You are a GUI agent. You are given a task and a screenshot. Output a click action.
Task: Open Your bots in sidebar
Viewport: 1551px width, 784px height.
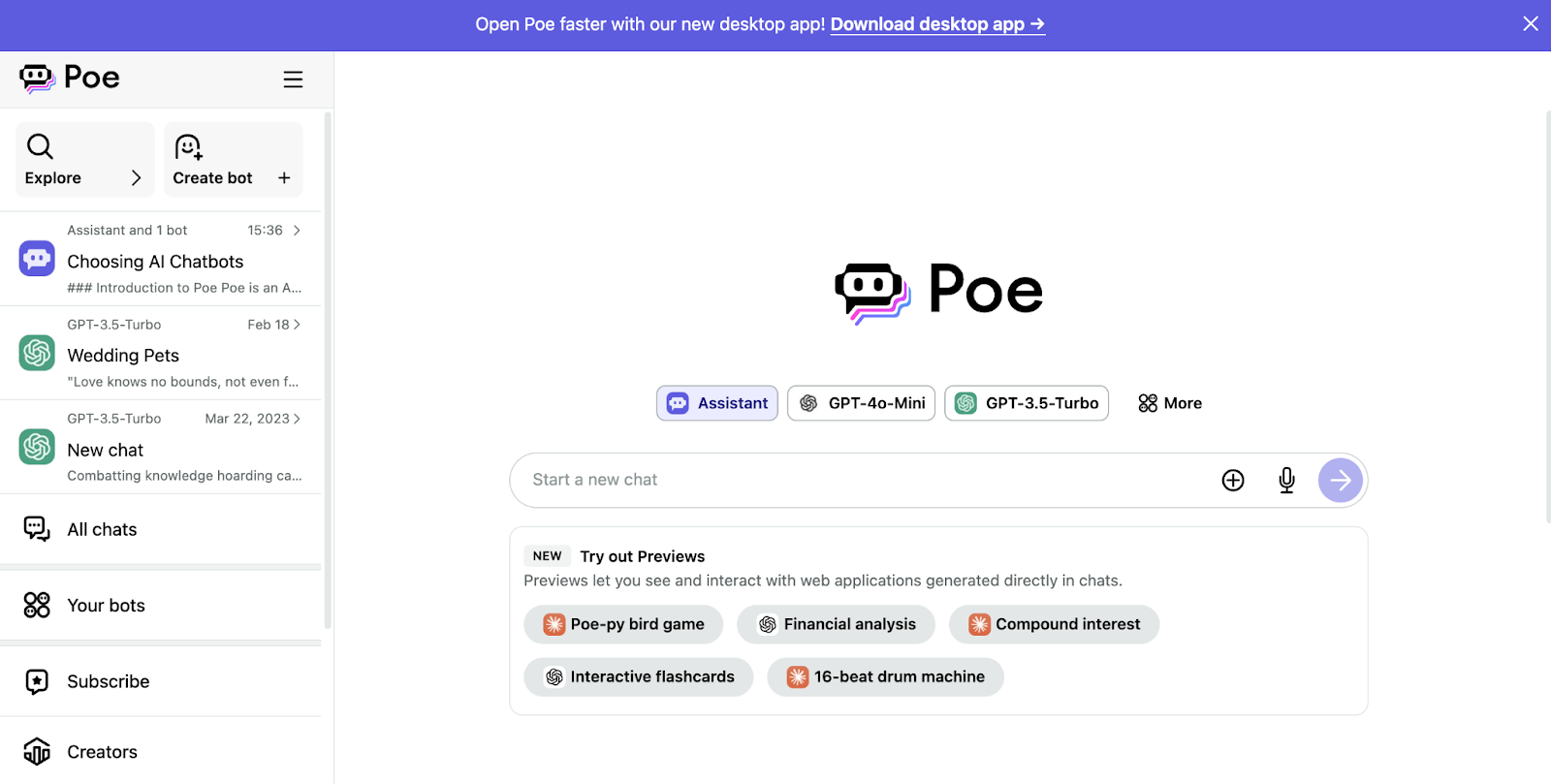(106, 606)
